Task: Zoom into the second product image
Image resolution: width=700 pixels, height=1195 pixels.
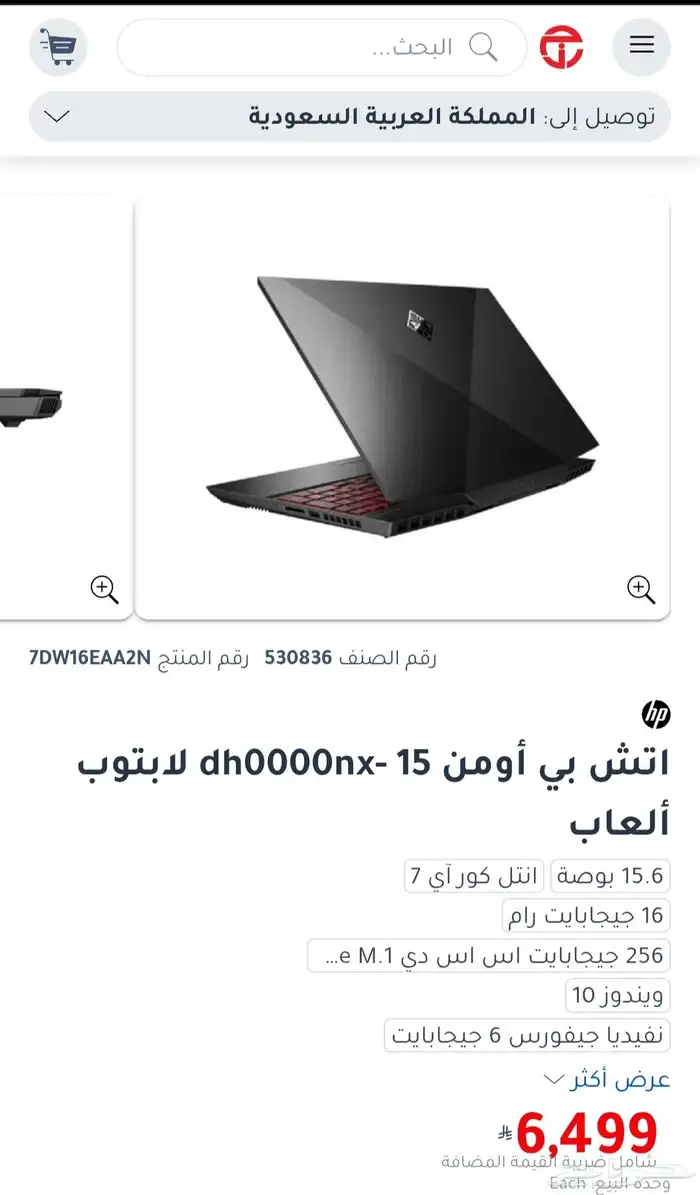Action: click(x=104, y=589)
